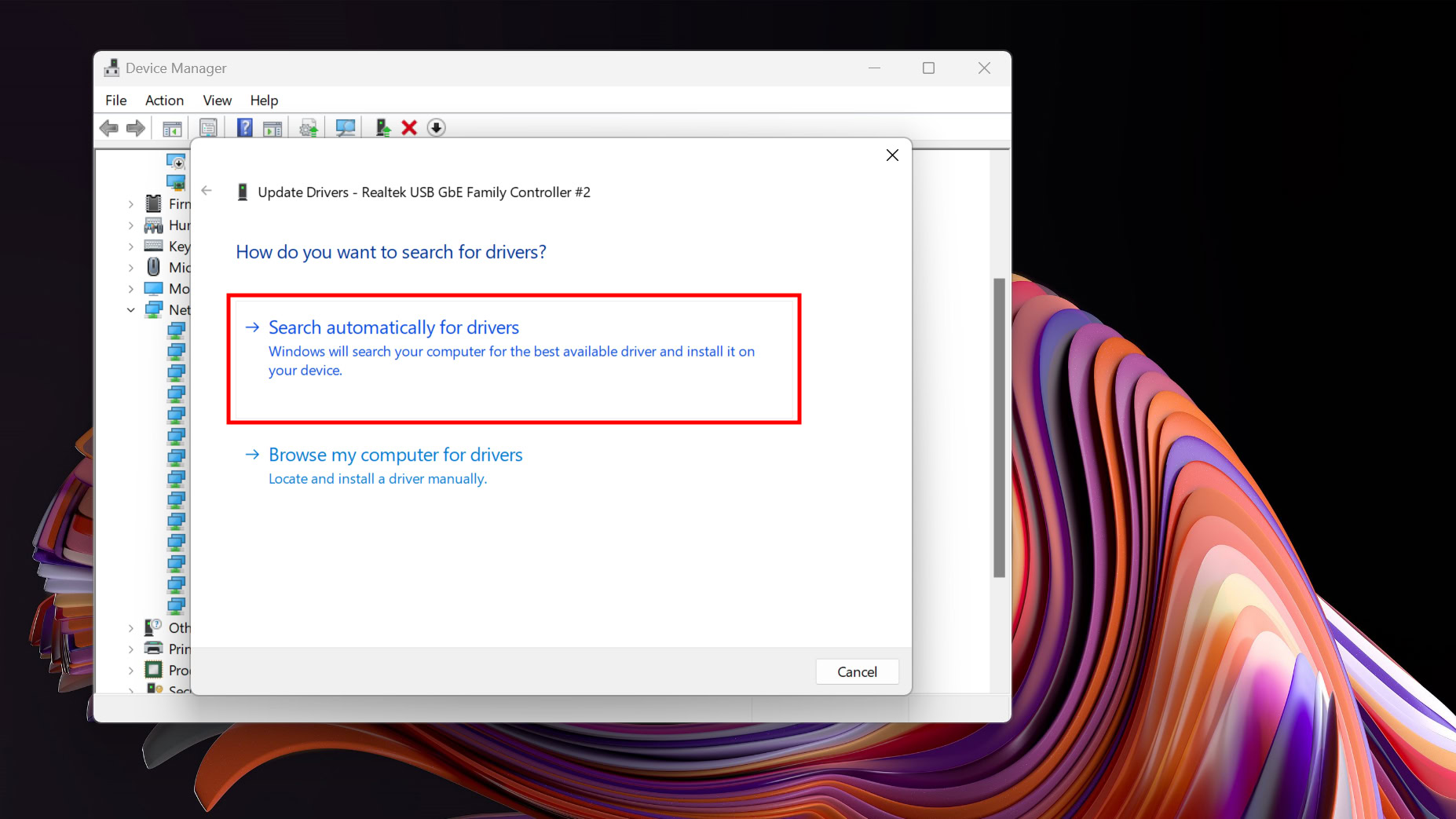Open the View menu

pos(217,101)
